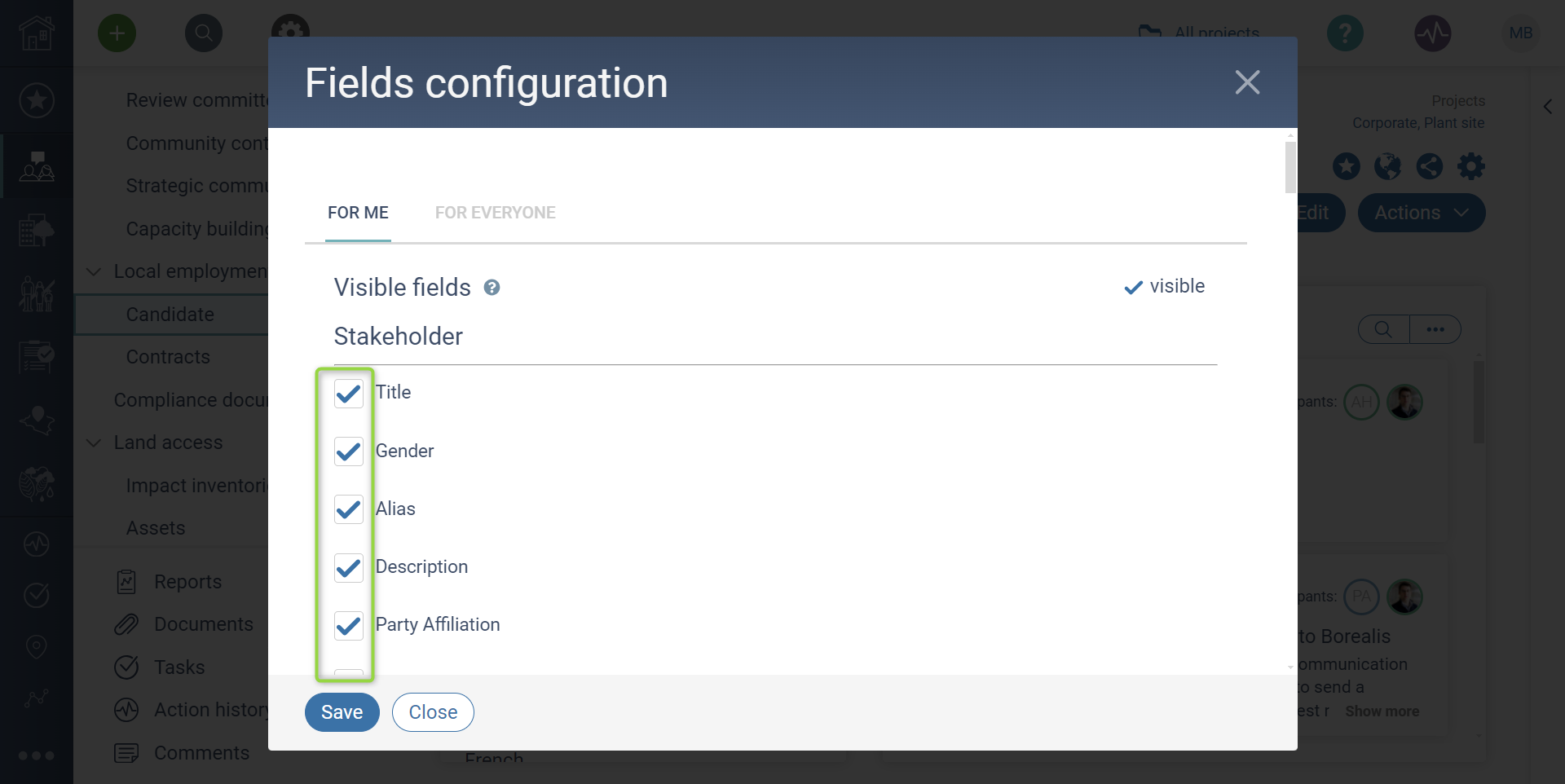
Task: Save the fields configuration
Action: click(x=342, y=711)
